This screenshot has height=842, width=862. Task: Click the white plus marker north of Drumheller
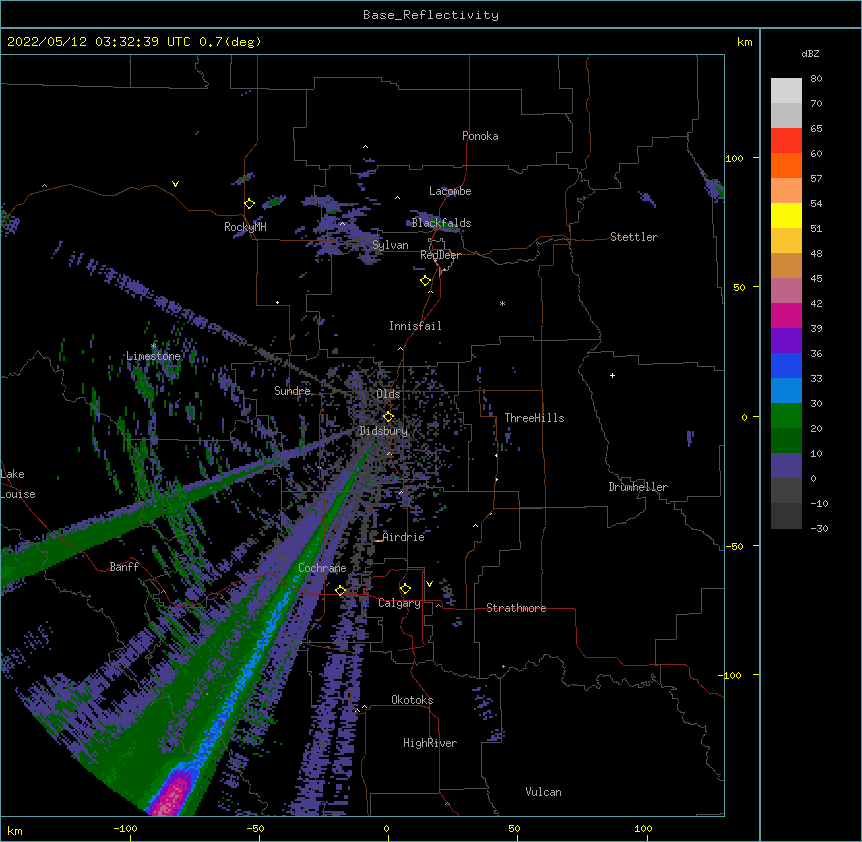pos(612,375)
